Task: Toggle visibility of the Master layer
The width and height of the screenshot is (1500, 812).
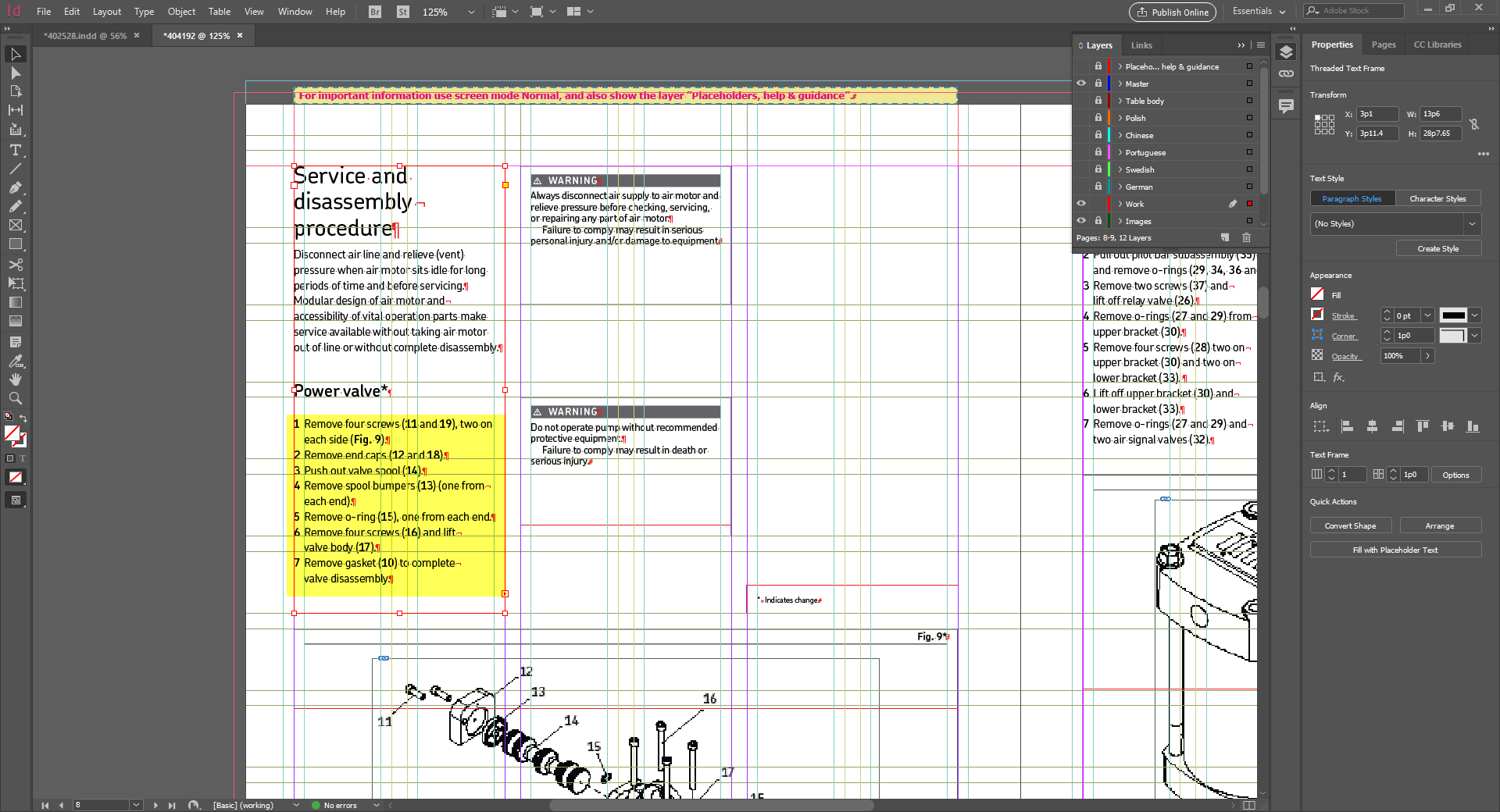Action: tap(1081, 84)
